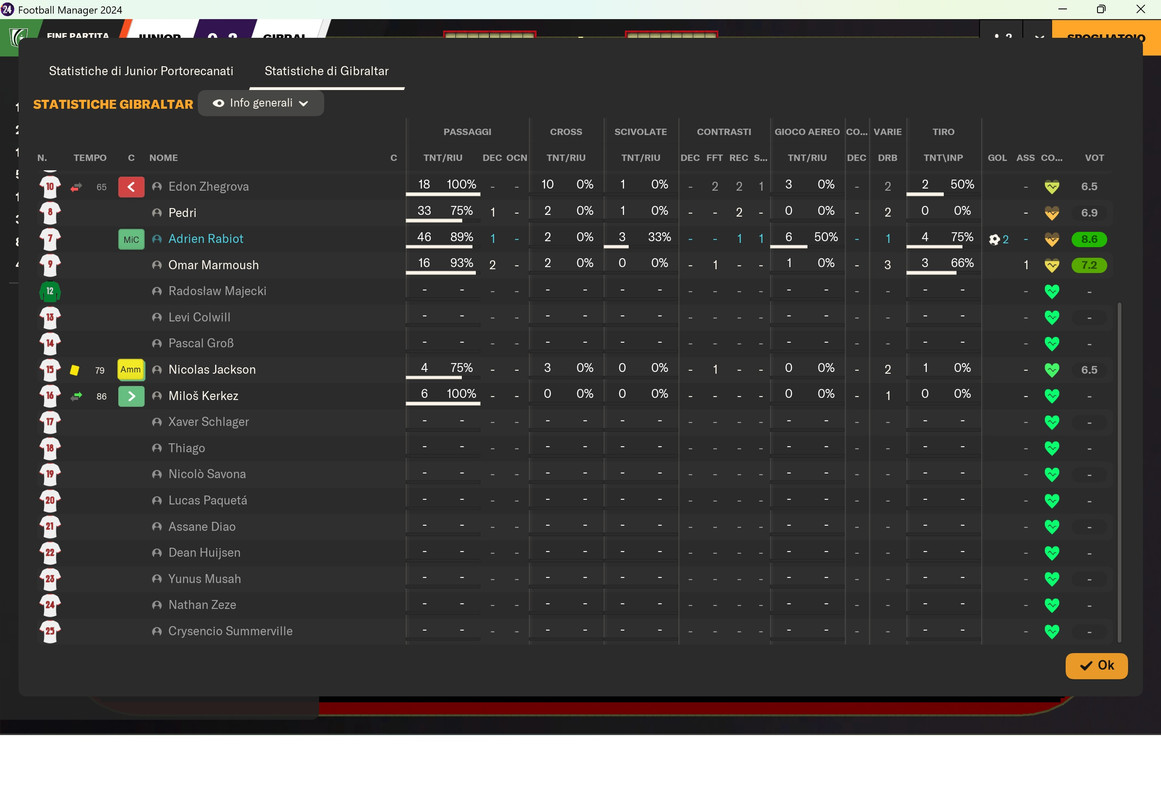Click Xaver Schlager's row name
The height and width of the screenshot is (800, 1161).
(x=208, y=421)
